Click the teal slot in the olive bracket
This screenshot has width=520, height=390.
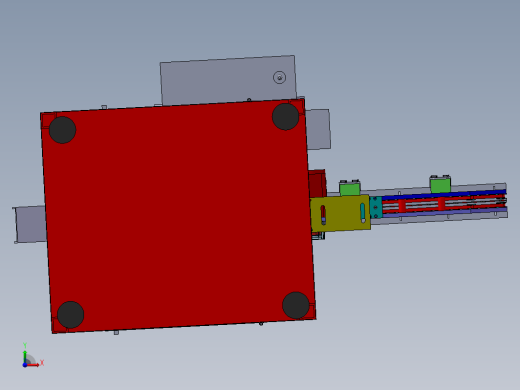click(363, 213)
